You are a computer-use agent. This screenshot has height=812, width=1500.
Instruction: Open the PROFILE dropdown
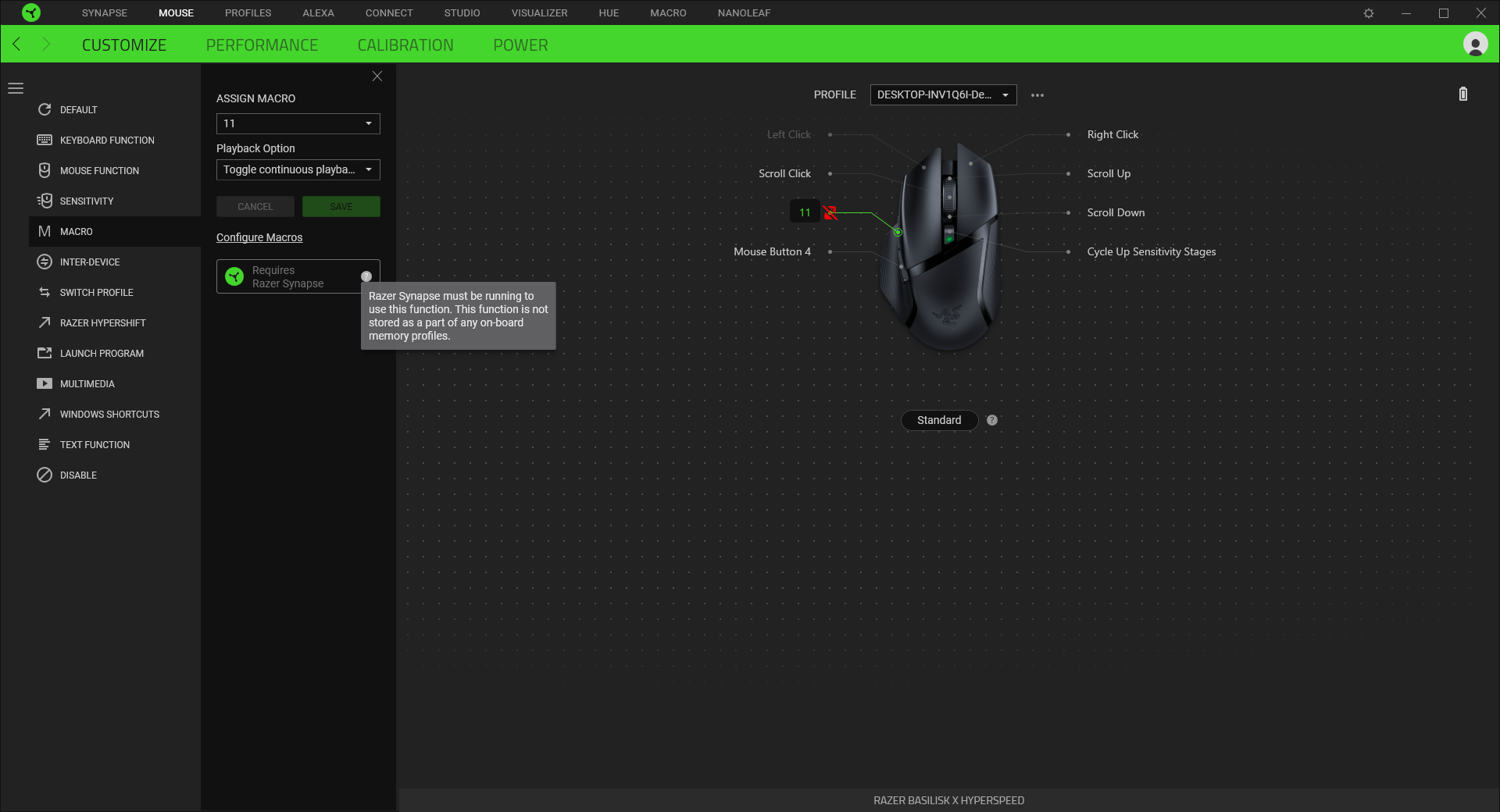coord(943,94)
